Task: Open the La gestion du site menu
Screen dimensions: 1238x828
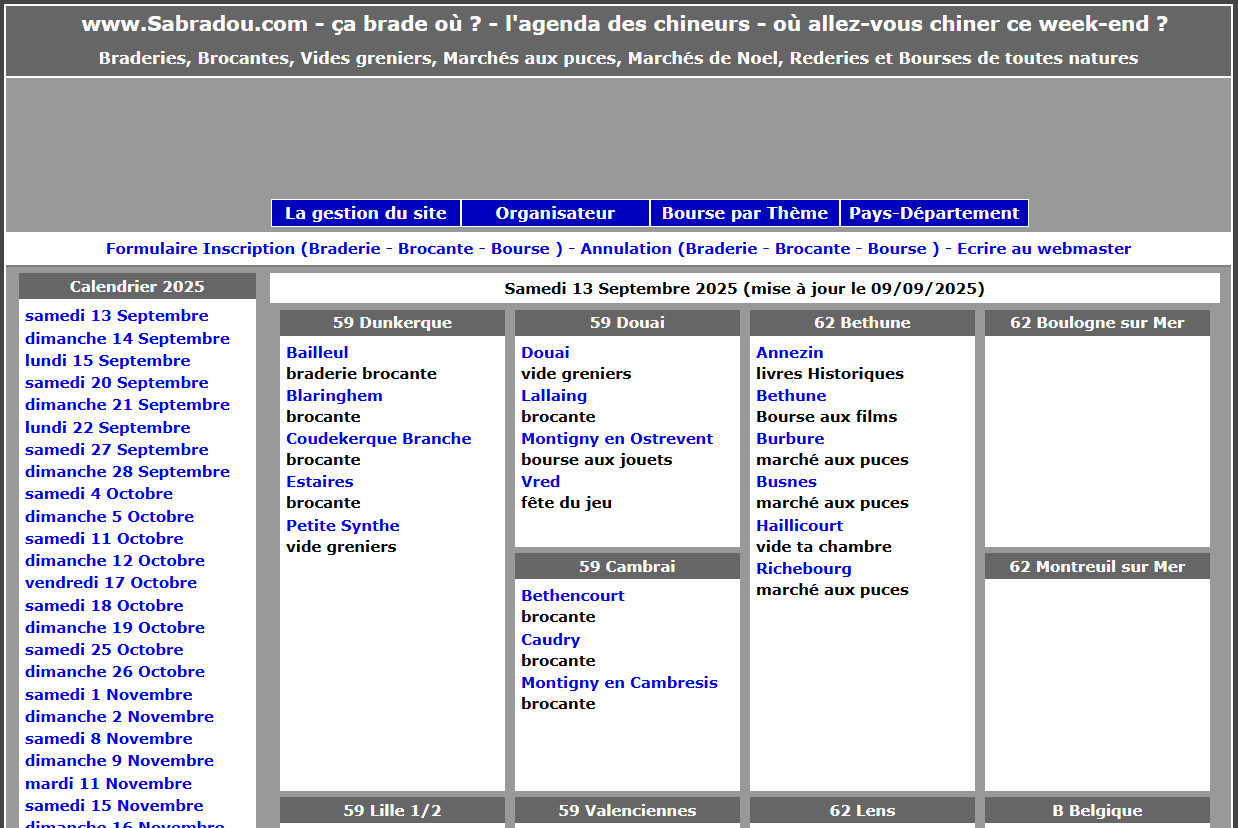Action: pos(365,213)
